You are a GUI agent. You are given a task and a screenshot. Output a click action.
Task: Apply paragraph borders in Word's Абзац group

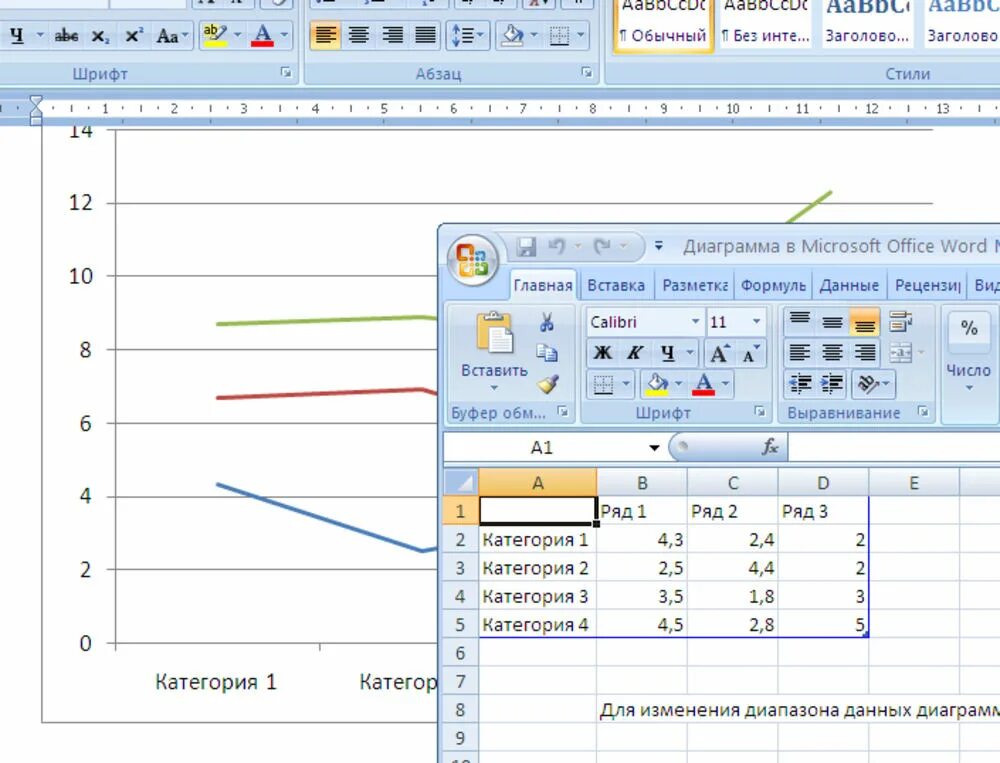click(x=559, y=36)
